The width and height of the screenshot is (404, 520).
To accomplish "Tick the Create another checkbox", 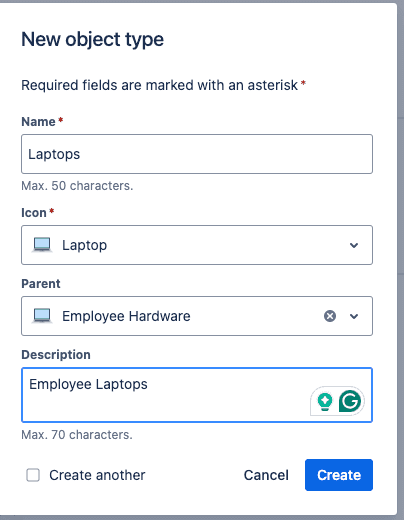I will [x=33, y=475].
